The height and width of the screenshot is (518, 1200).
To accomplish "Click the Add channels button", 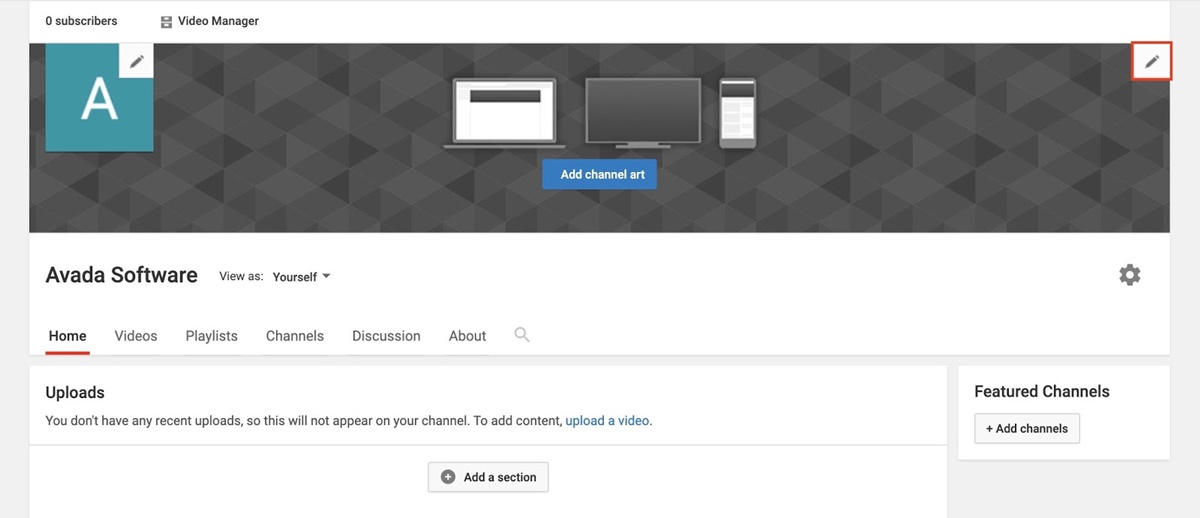I will [x=1027, y=428].
